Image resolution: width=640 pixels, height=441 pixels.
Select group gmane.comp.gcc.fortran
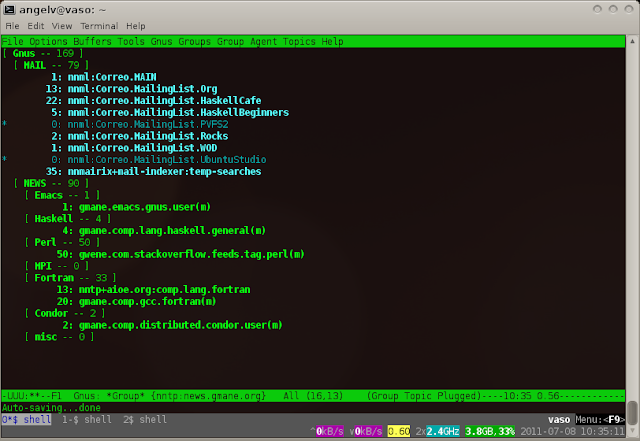pos(147,302)
